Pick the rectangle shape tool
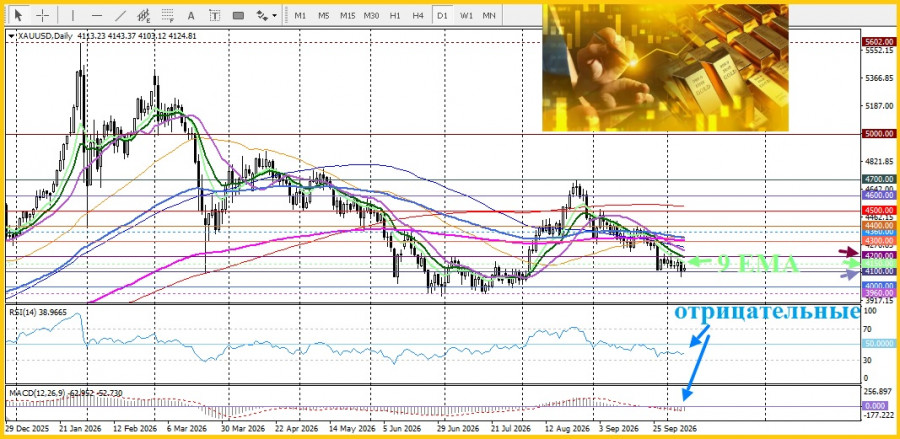The width and height of the screenshot is (900, 439). tap(238, 15)
